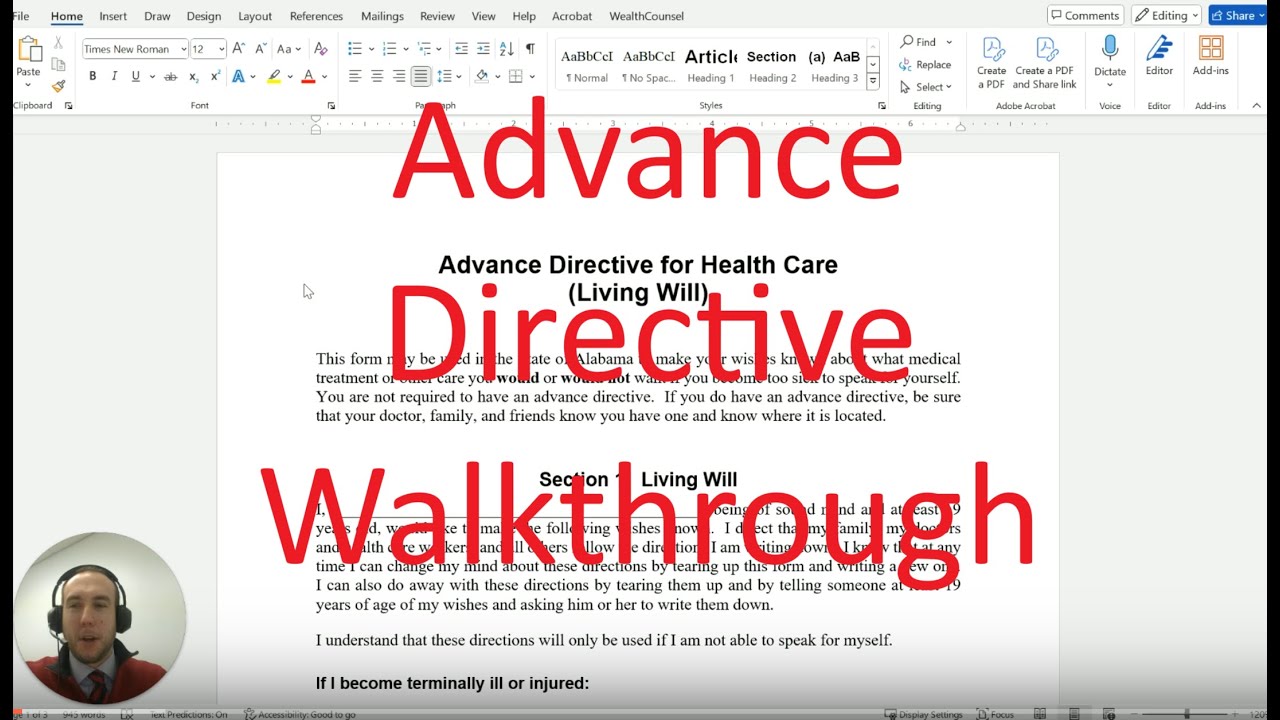Click the Cut scissors icon
Screen dimensions: 1280x720
(59, 43)
